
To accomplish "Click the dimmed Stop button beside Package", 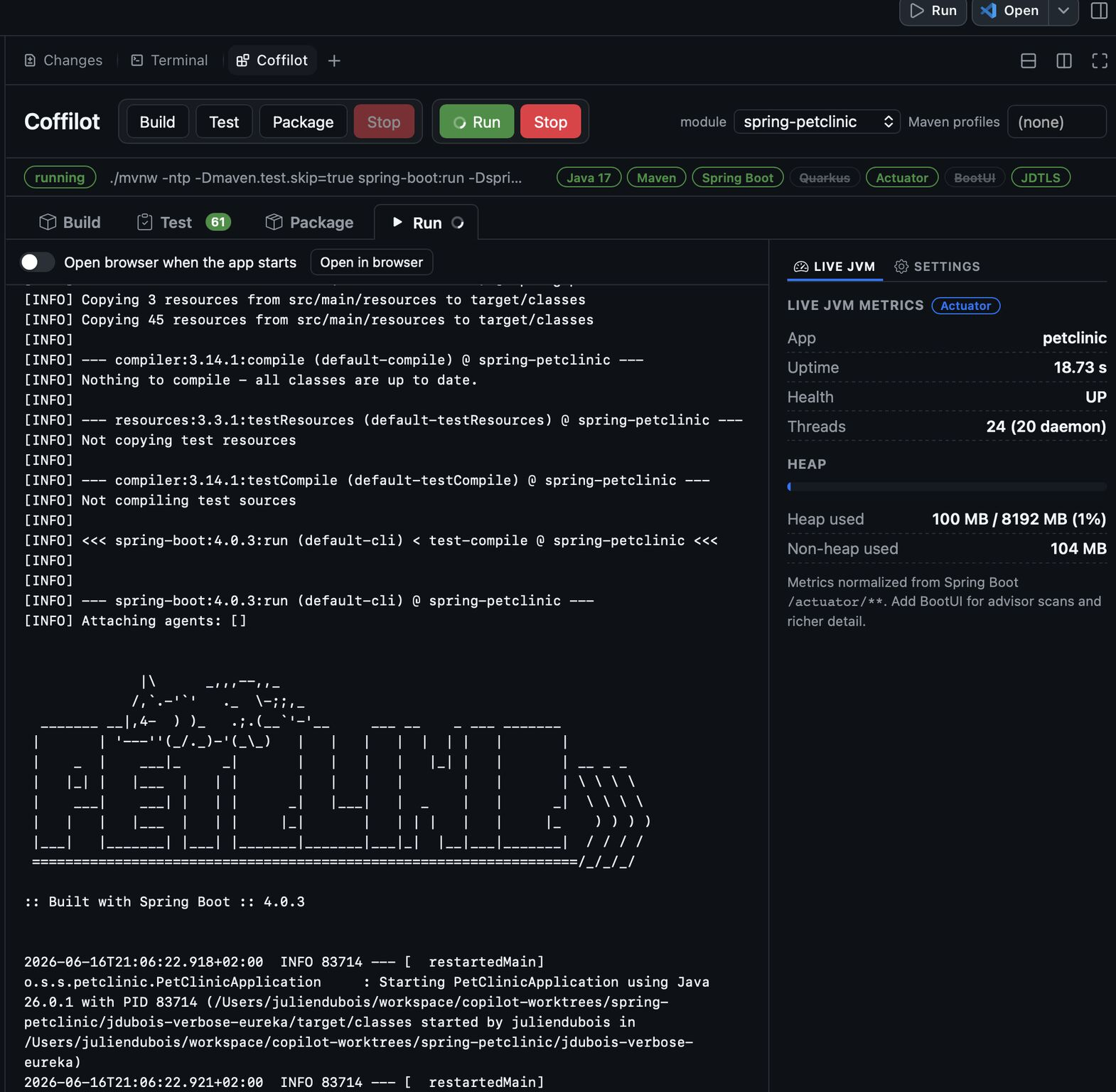I will coord(384,122).
